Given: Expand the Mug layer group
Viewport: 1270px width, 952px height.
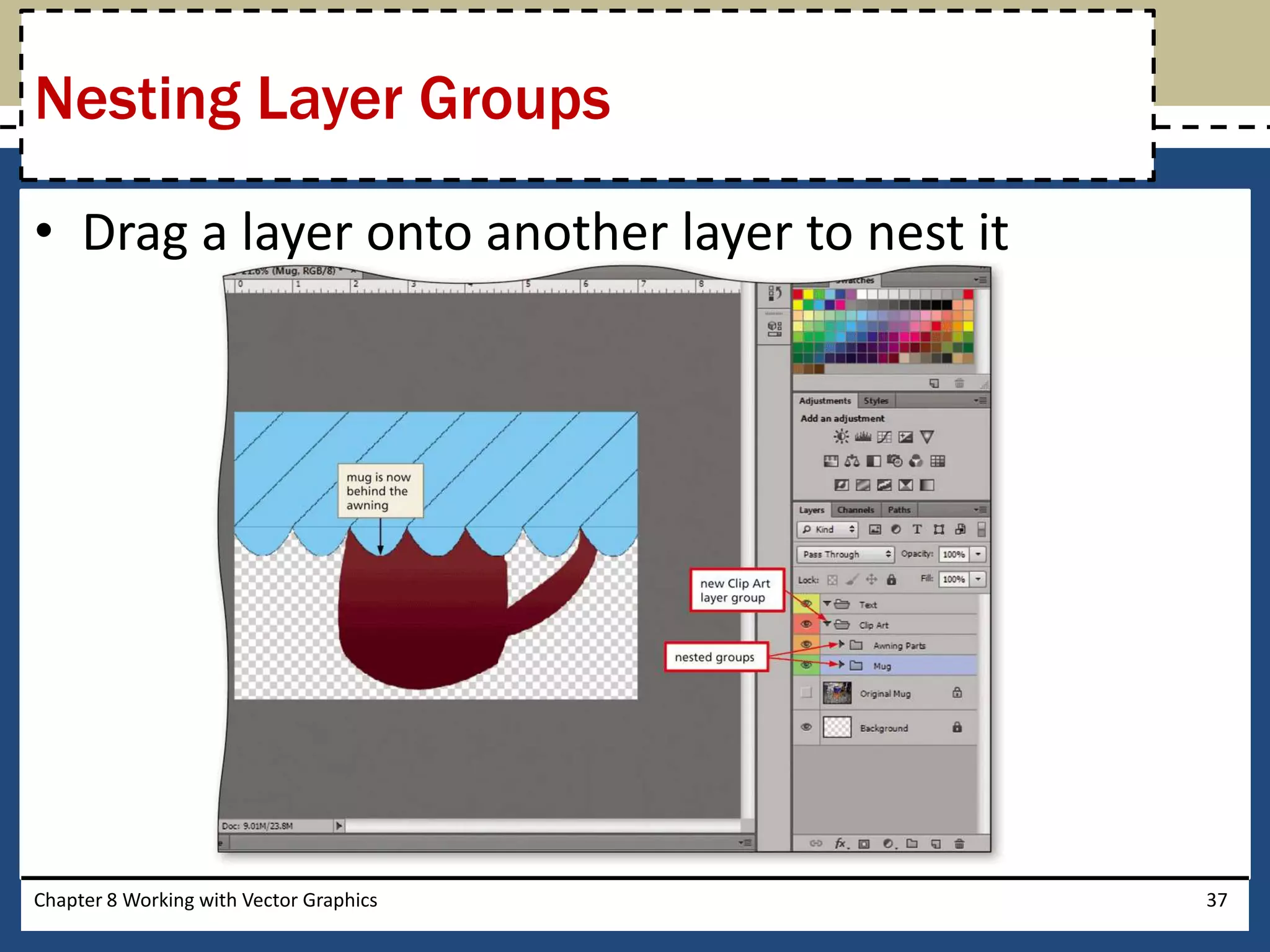Looking at the screenshot, I should pyautogui.click(x=841, y=665).
